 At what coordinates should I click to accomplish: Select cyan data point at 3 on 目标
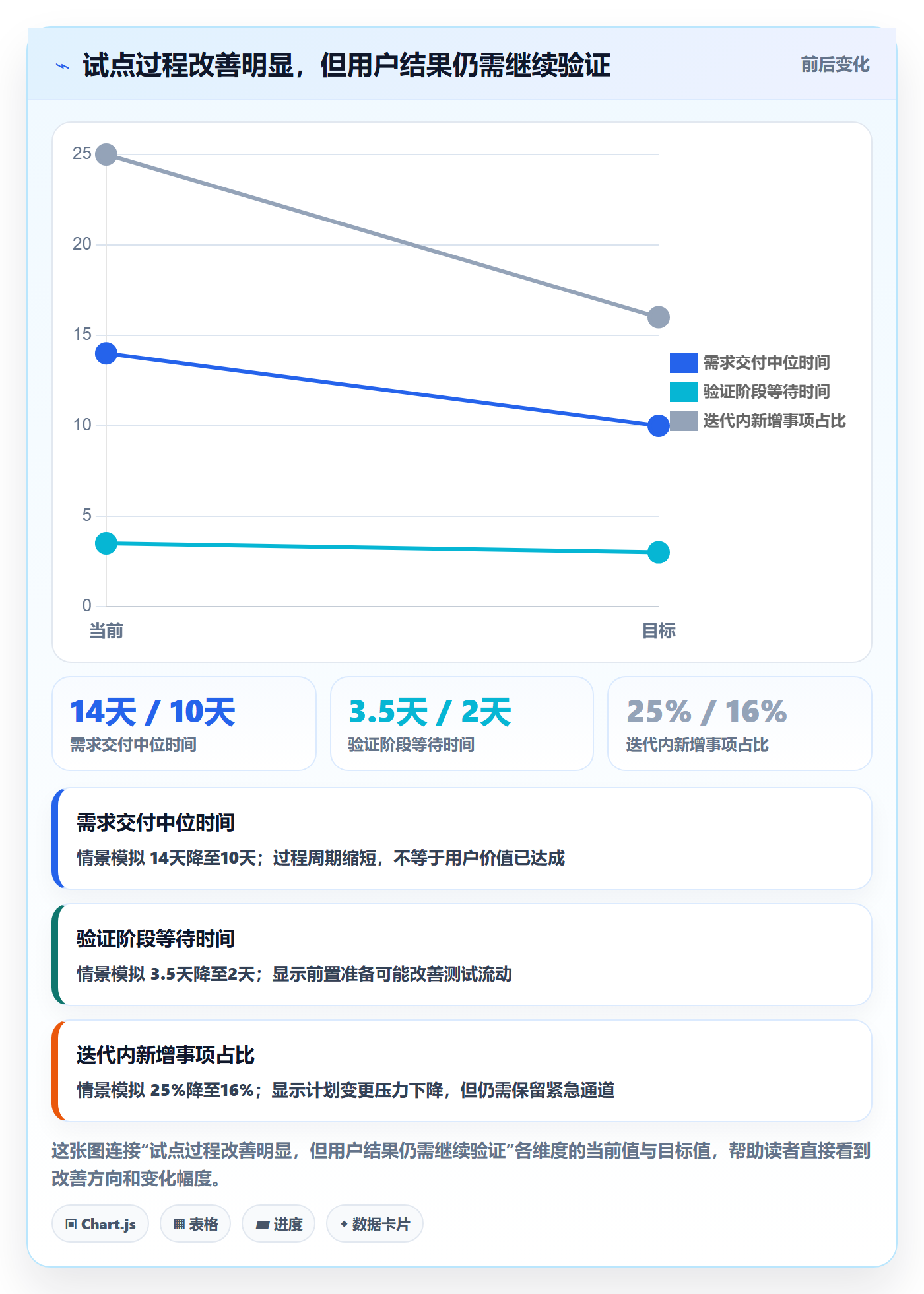(659, 552)
